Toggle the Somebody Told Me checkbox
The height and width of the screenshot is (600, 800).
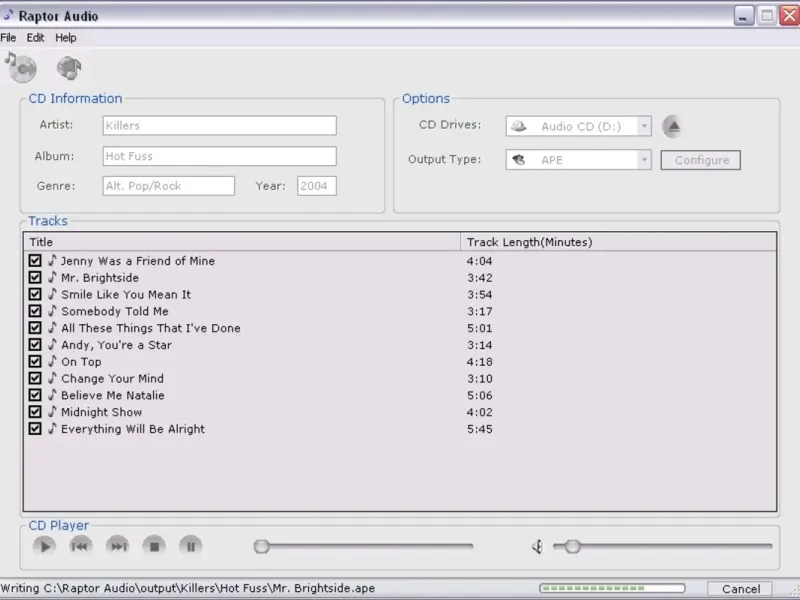(x=35, y=311)
